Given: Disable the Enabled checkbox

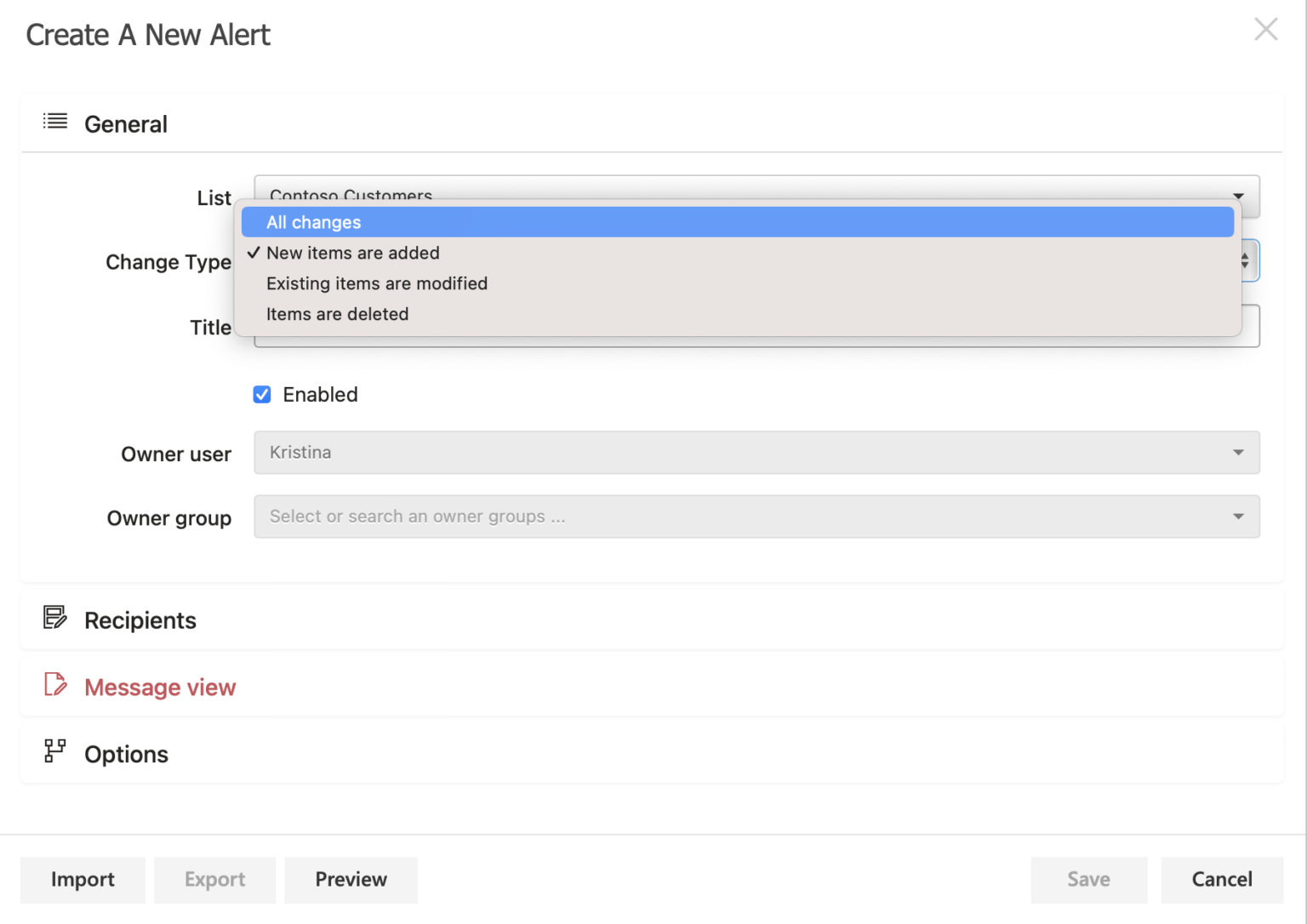Looking at the screenshot, I should [x=262, y=394].
